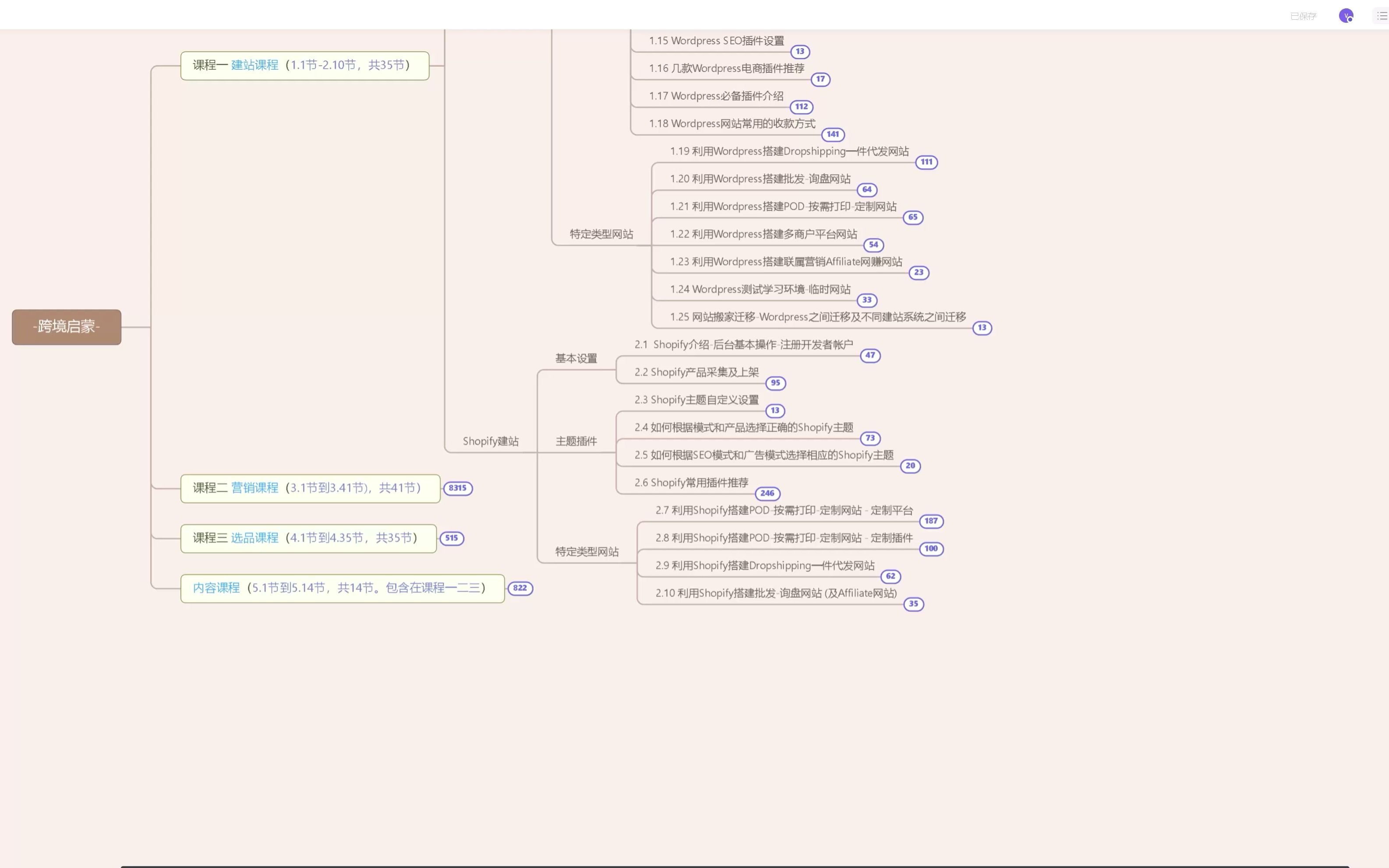Screen dimensions: 1389x868
Task: Select node 2.10 Shopify搭建批发-询盘网站
Action: coord(776,593)
